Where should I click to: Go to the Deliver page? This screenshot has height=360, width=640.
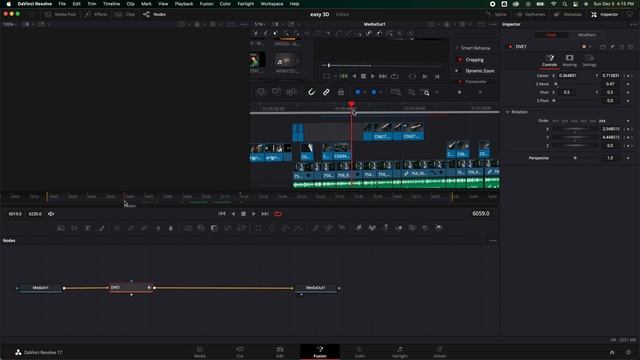point(439,352)
